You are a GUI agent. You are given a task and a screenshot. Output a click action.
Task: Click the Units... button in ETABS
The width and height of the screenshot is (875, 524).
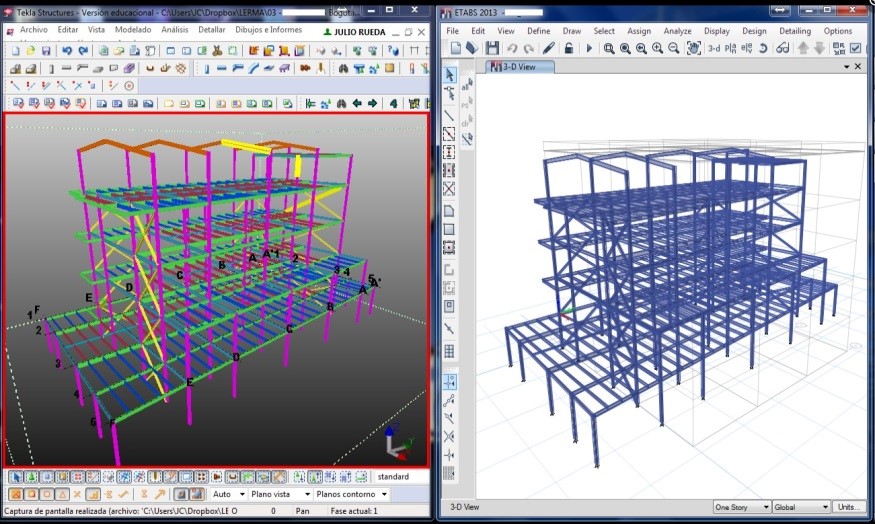click(849, 507)
